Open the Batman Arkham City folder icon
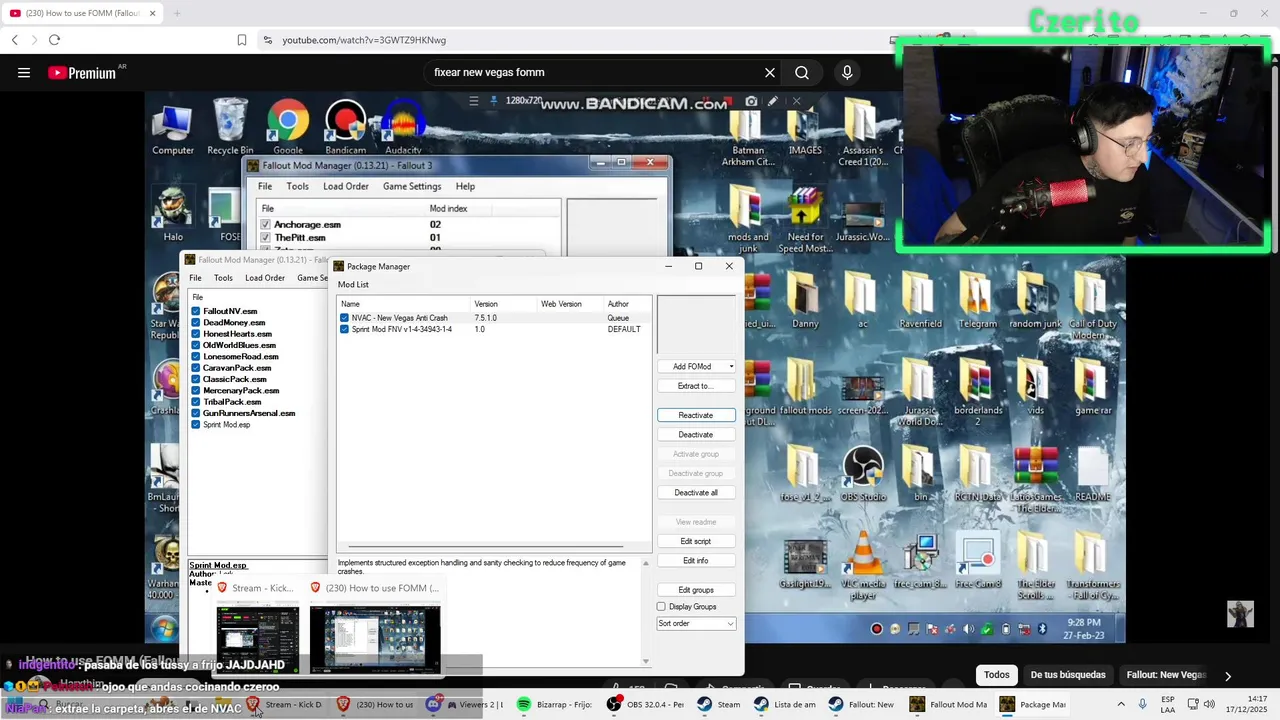Screen dimensions: 1280x720 tap(748, 138)
